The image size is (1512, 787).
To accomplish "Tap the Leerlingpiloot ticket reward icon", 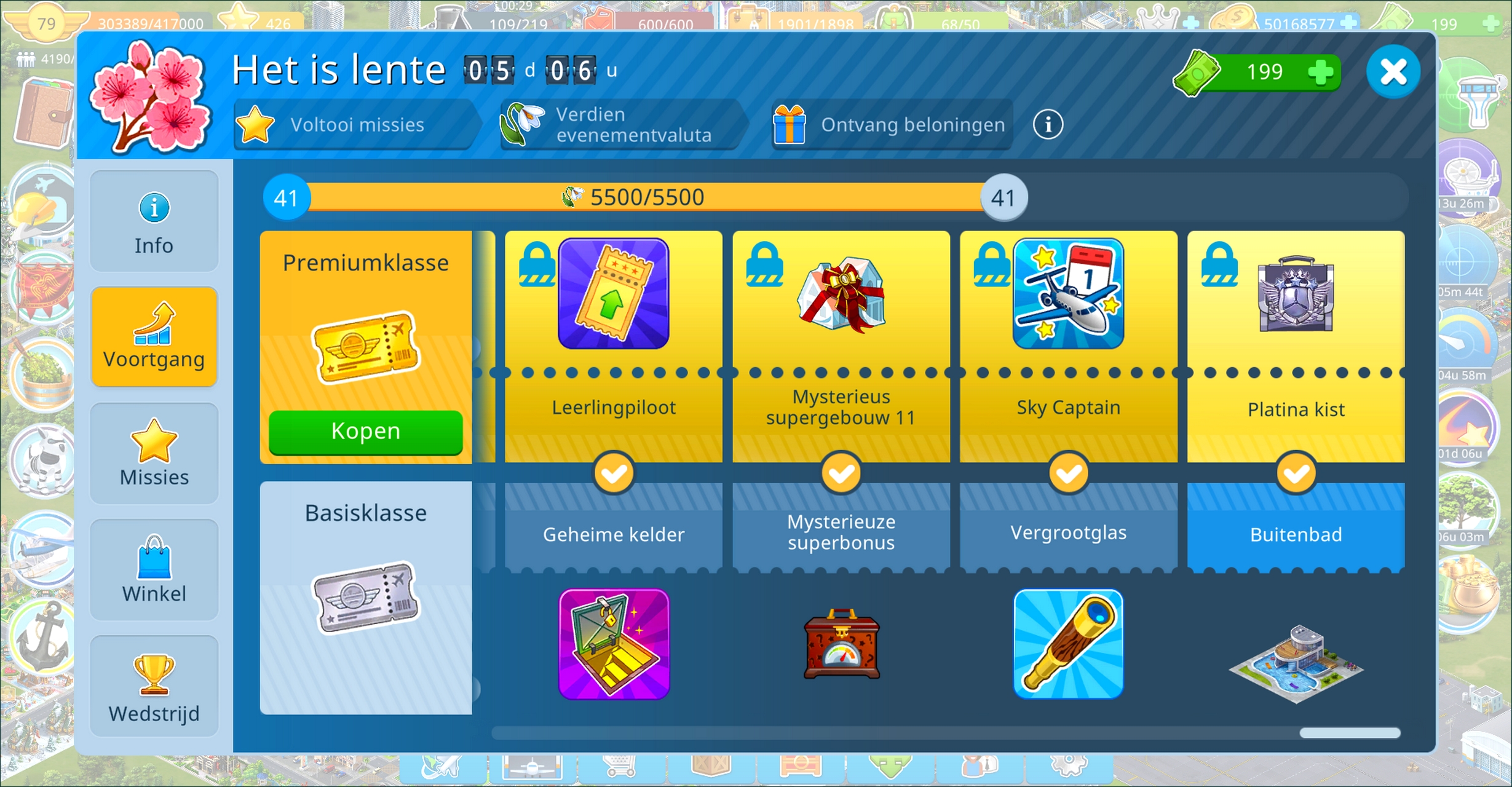I will 613,294.
